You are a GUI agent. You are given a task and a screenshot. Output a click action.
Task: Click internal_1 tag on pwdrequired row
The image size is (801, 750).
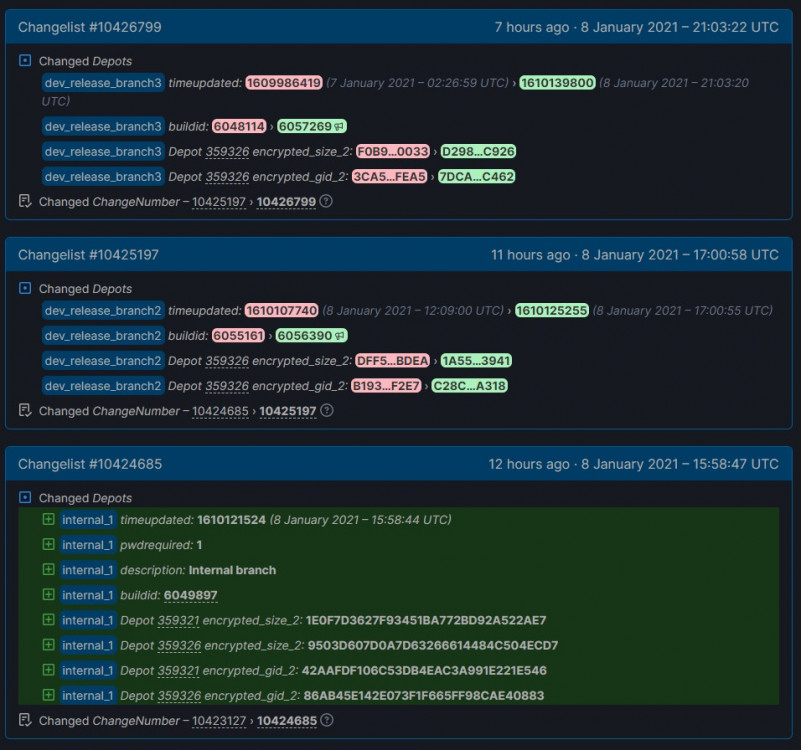[88, 545]
